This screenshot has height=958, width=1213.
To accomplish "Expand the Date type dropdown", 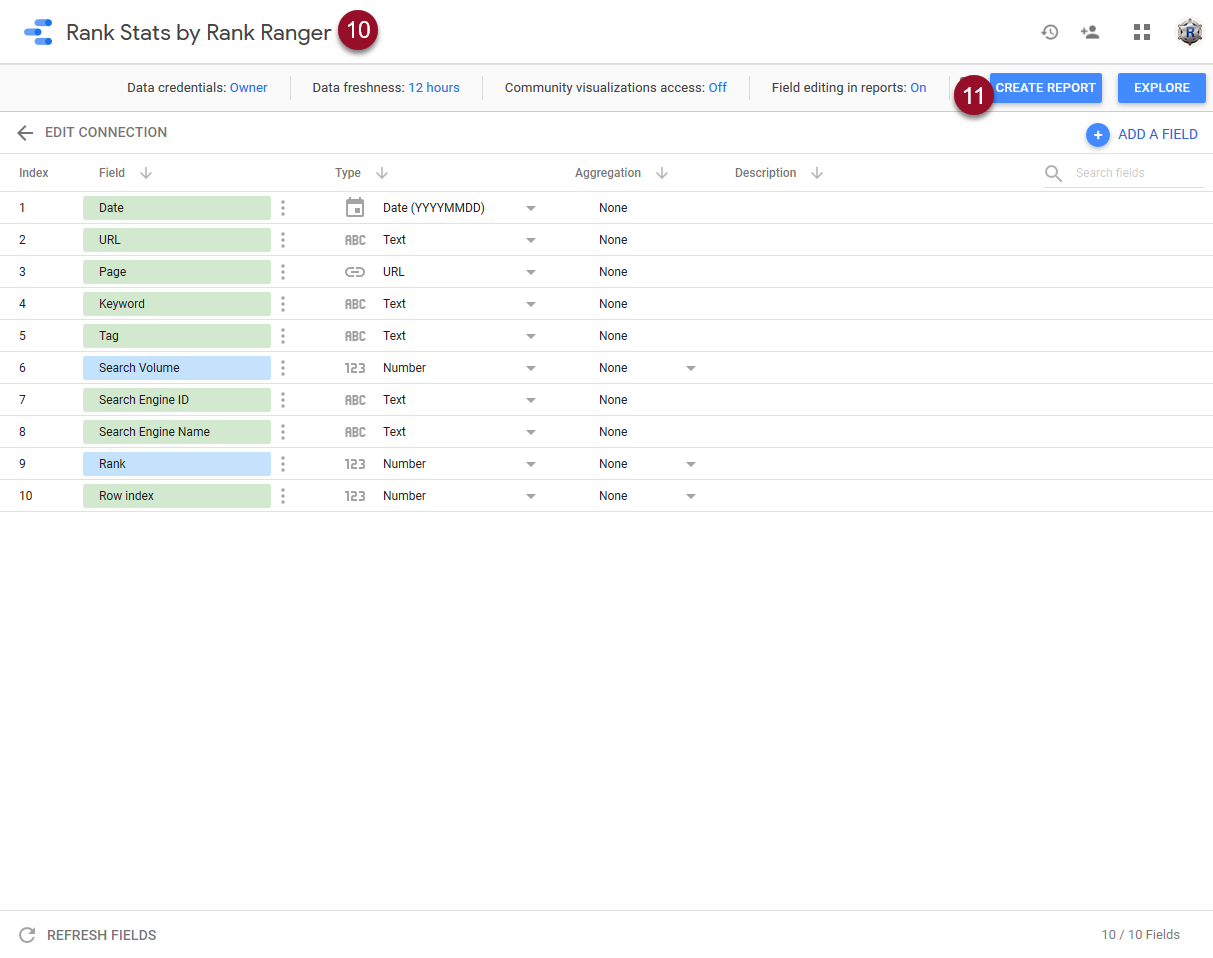I will tap(531, 208).
